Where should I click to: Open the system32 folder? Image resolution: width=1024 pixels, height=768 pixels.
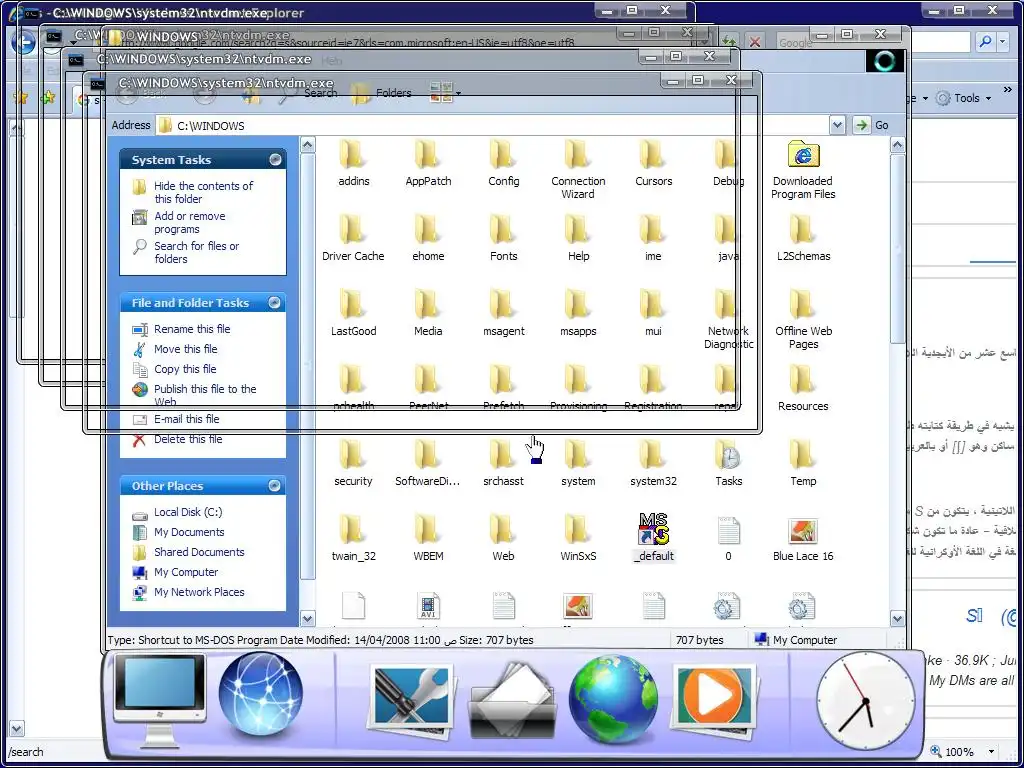click(653, 464)
